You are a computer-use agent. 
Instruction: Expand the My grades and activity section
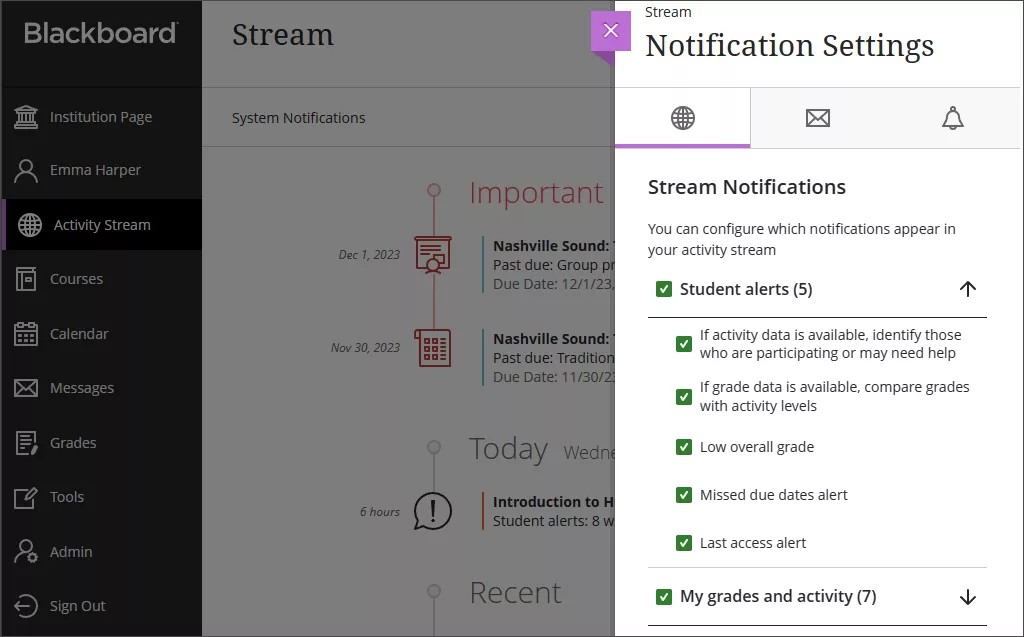coord(967,596)
